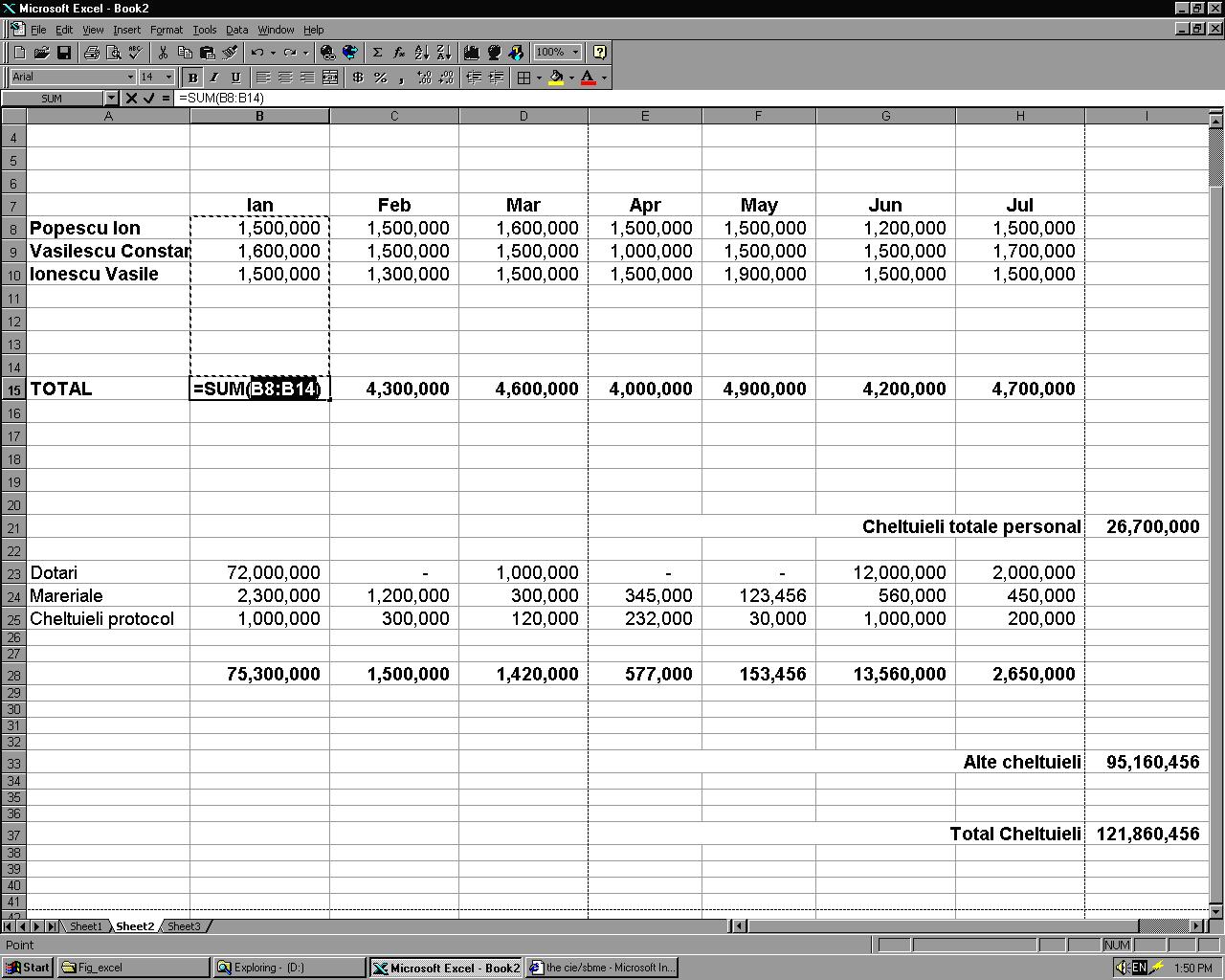
Task: Confirm the formula with the Enter checkmark
Action: click(146, 98)
